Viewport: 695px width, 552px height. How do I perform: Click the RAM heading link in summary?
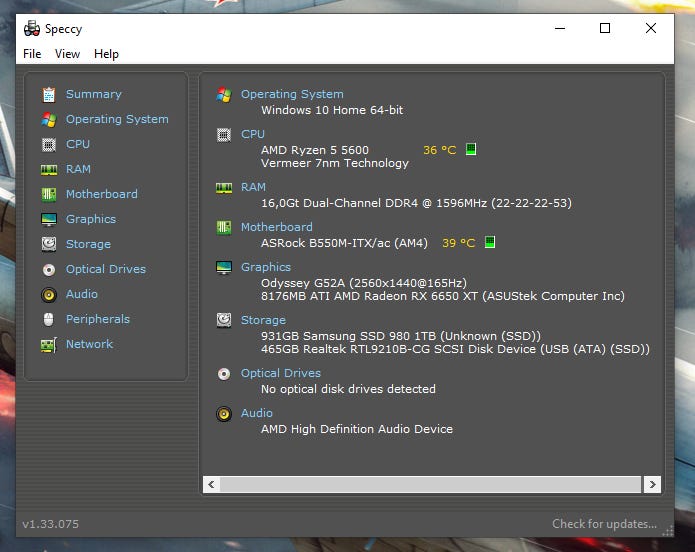tap(253, 188)
